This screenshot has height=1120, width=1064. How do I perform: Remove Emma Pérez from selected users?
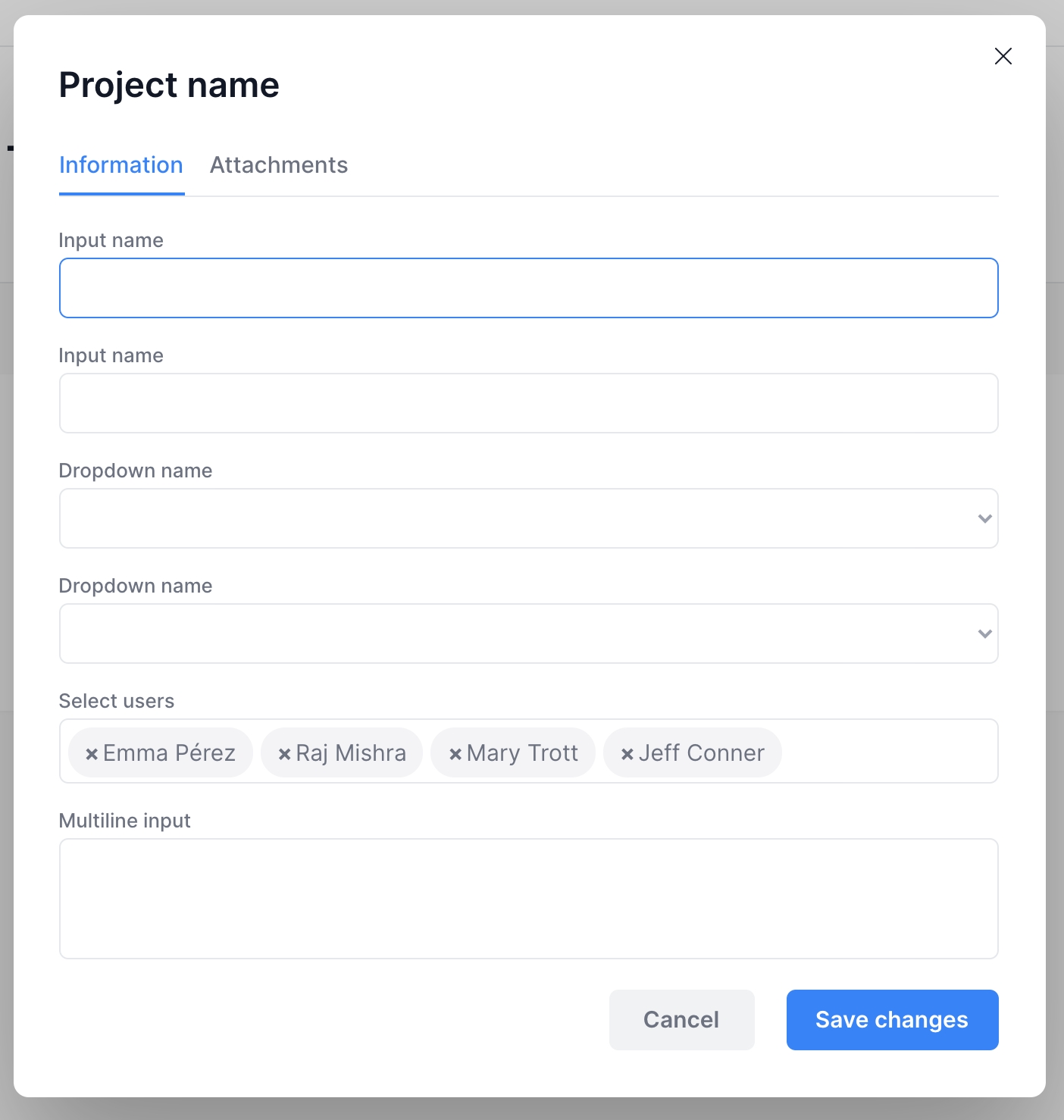tap(92, 754)
